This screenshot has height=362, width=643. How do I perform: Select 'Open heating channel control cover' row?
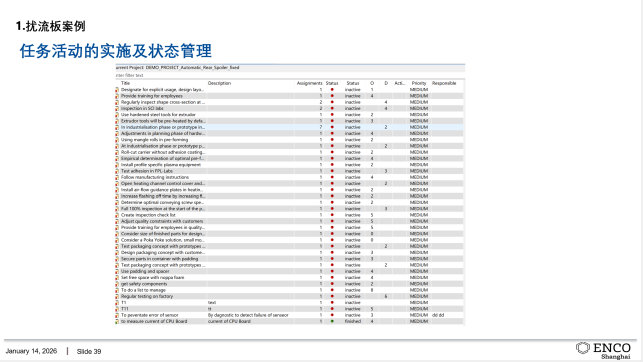click(290, 184)
